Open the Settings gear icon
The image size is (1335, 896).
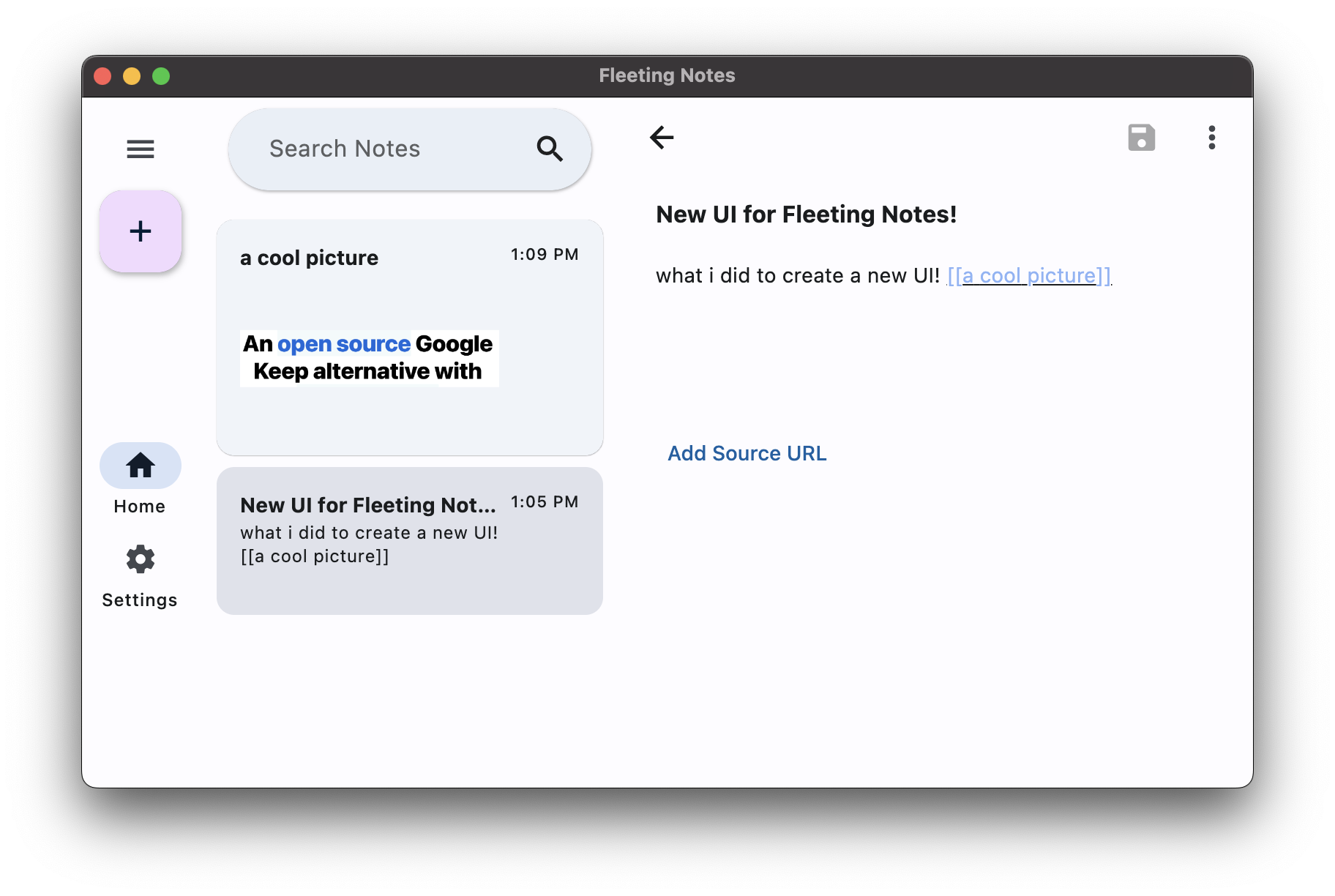(x=140, y=559)
